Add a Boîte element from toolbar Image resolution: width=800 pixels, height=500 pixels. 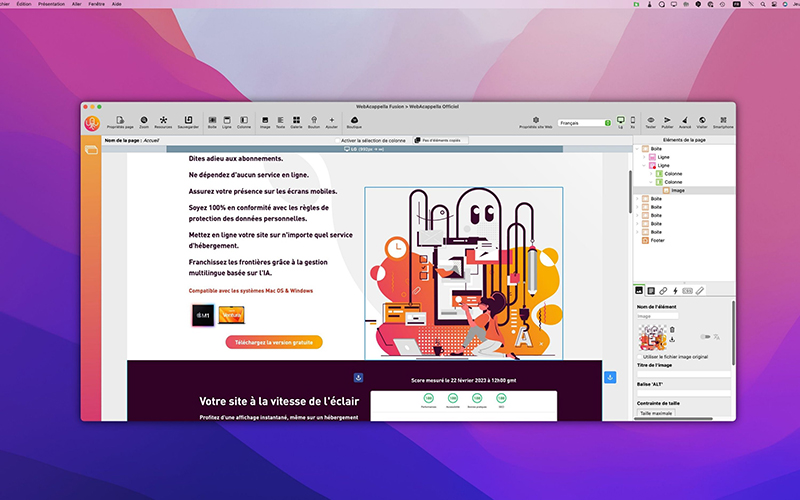pyautogui.click(x=212, y=122)
